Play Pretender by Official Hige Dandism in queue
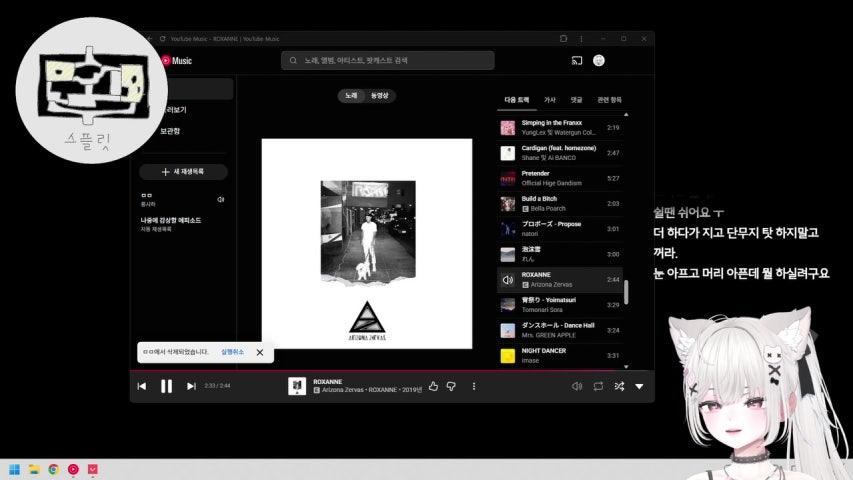853x480 pixels. click(559, 178)
